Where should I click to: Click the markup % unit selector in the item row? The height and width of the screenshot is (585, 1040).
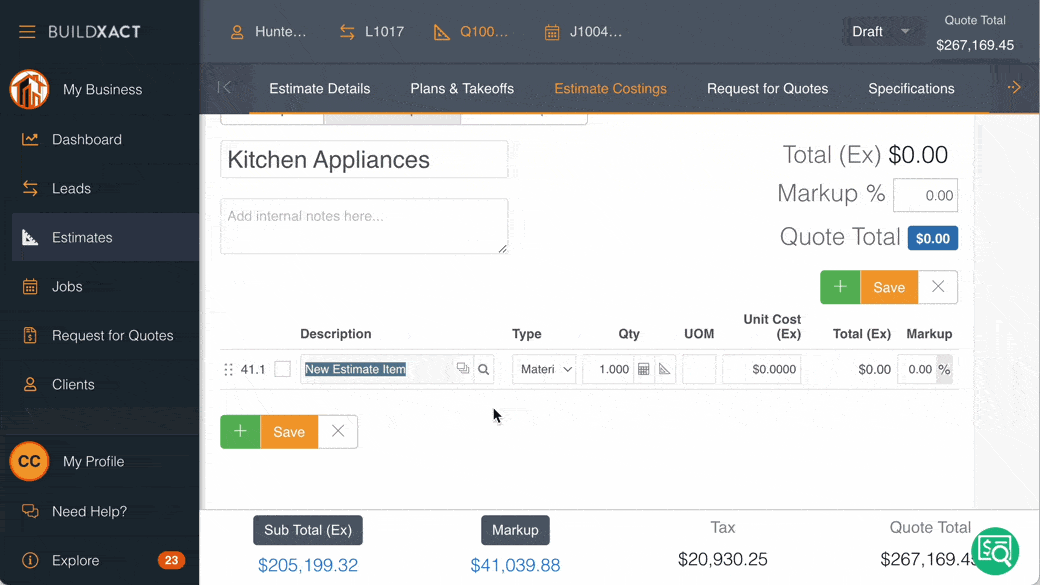(944, 369)
